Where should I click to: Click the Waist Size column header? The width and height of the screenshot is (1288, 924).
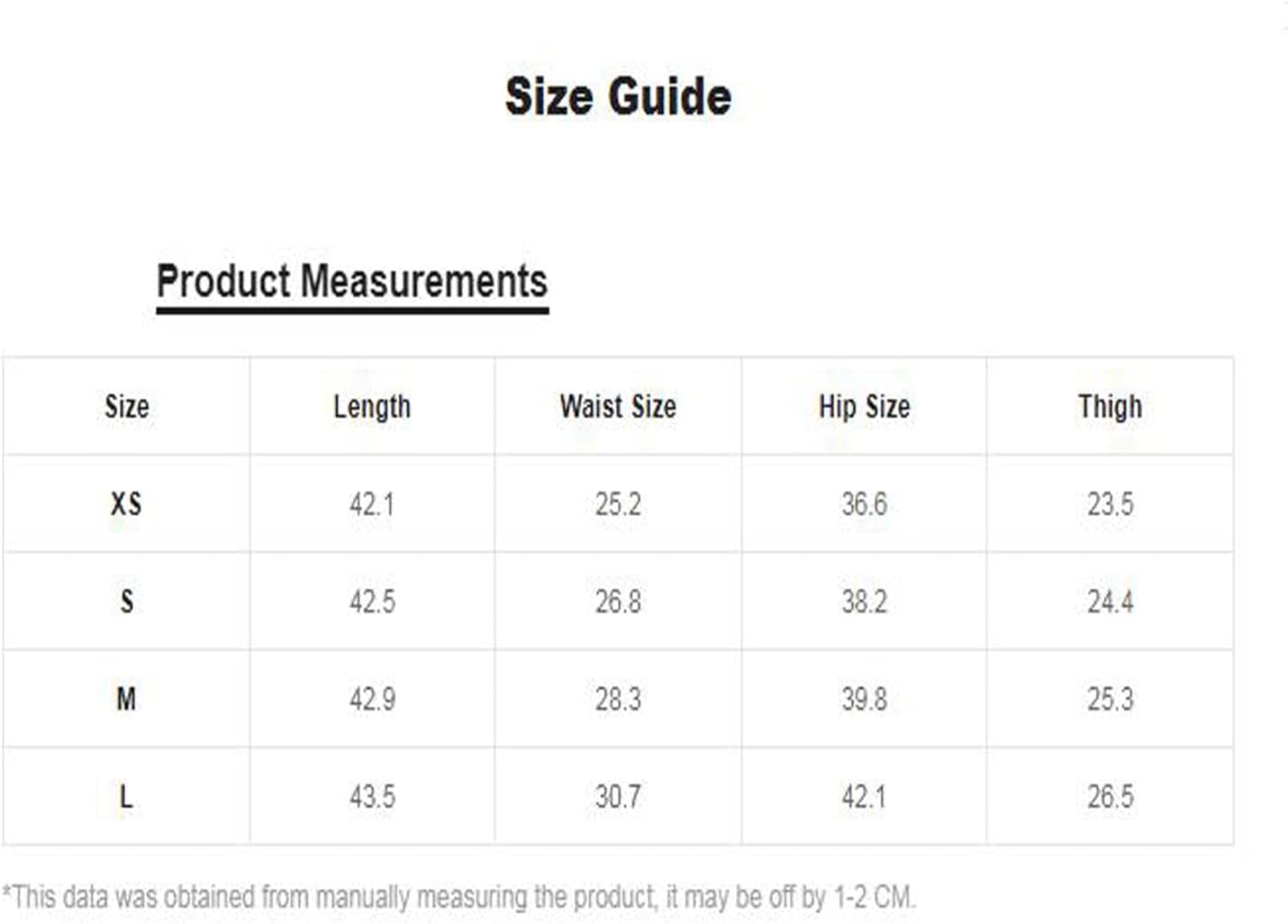click(x=618, y=406)
